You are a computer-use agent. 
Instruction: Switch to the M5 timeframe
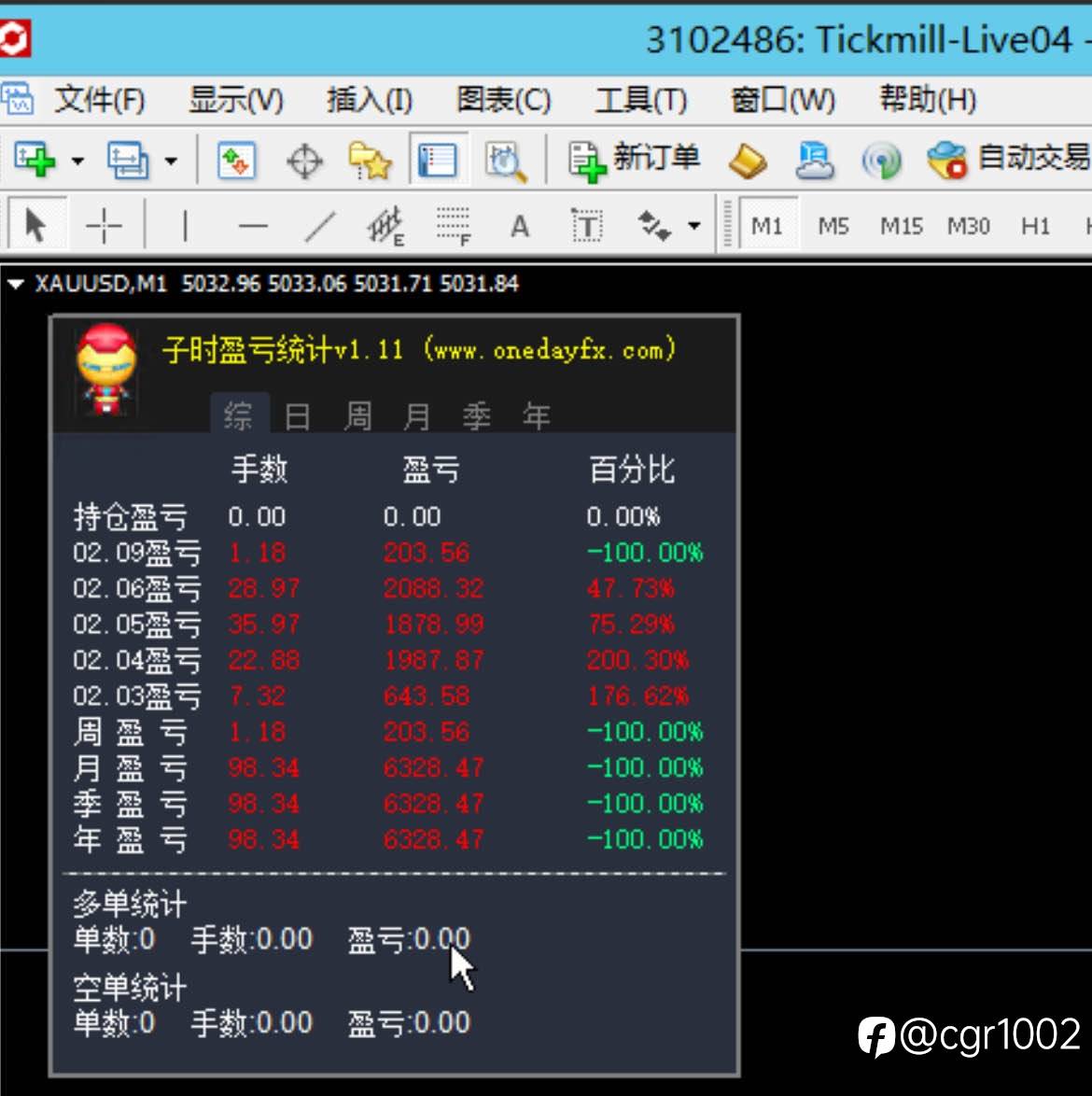(833, 227)
